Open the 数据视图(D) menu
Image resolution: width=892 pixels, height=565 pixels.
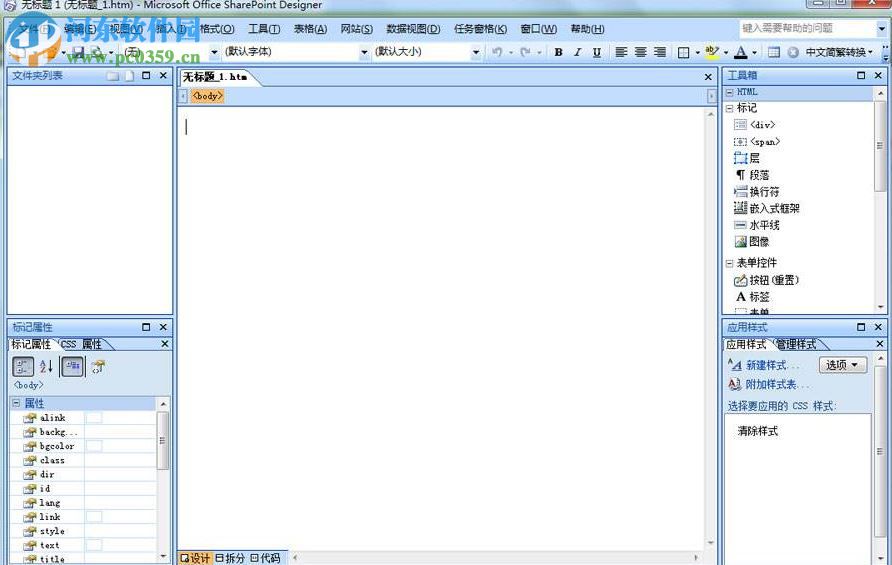point(413,28)
